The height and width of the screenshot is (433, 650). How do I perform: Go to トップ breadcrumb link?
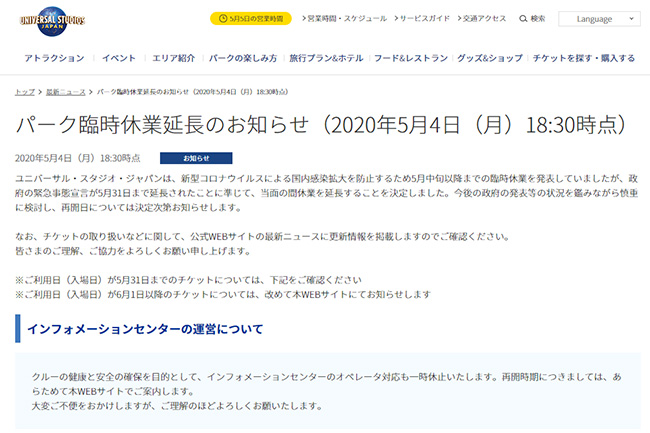(x=25, y=92)
